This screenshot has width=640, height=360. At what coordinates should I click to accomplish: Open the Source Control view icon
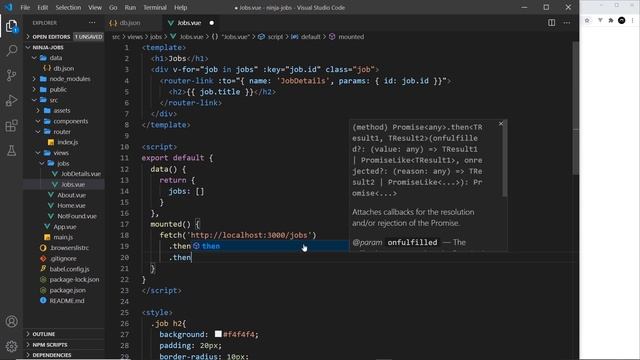pyautogui.click(x=11, y=75)
